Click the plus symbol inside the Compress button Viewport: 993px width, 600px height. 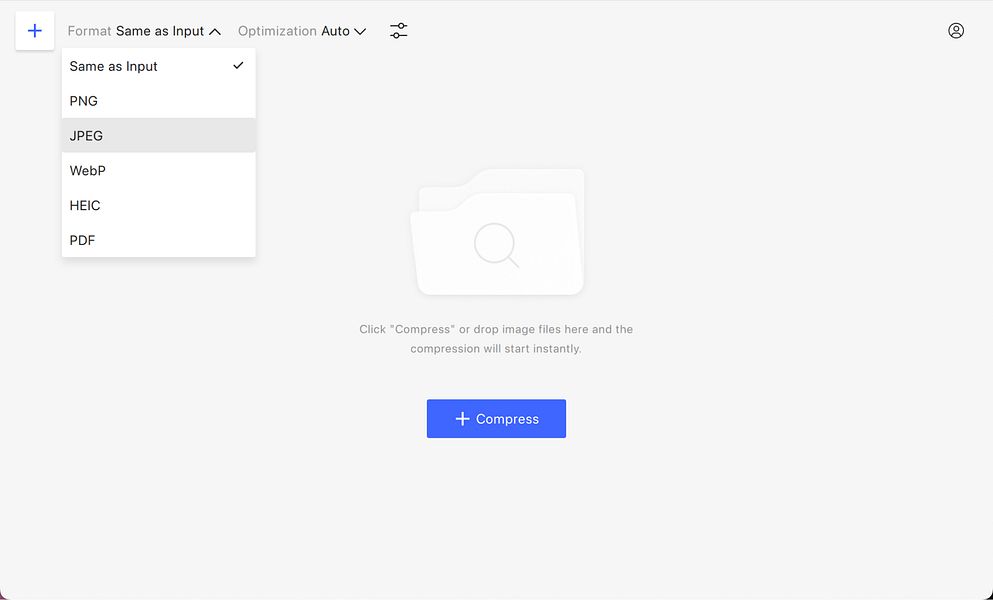tap(464, 418)
